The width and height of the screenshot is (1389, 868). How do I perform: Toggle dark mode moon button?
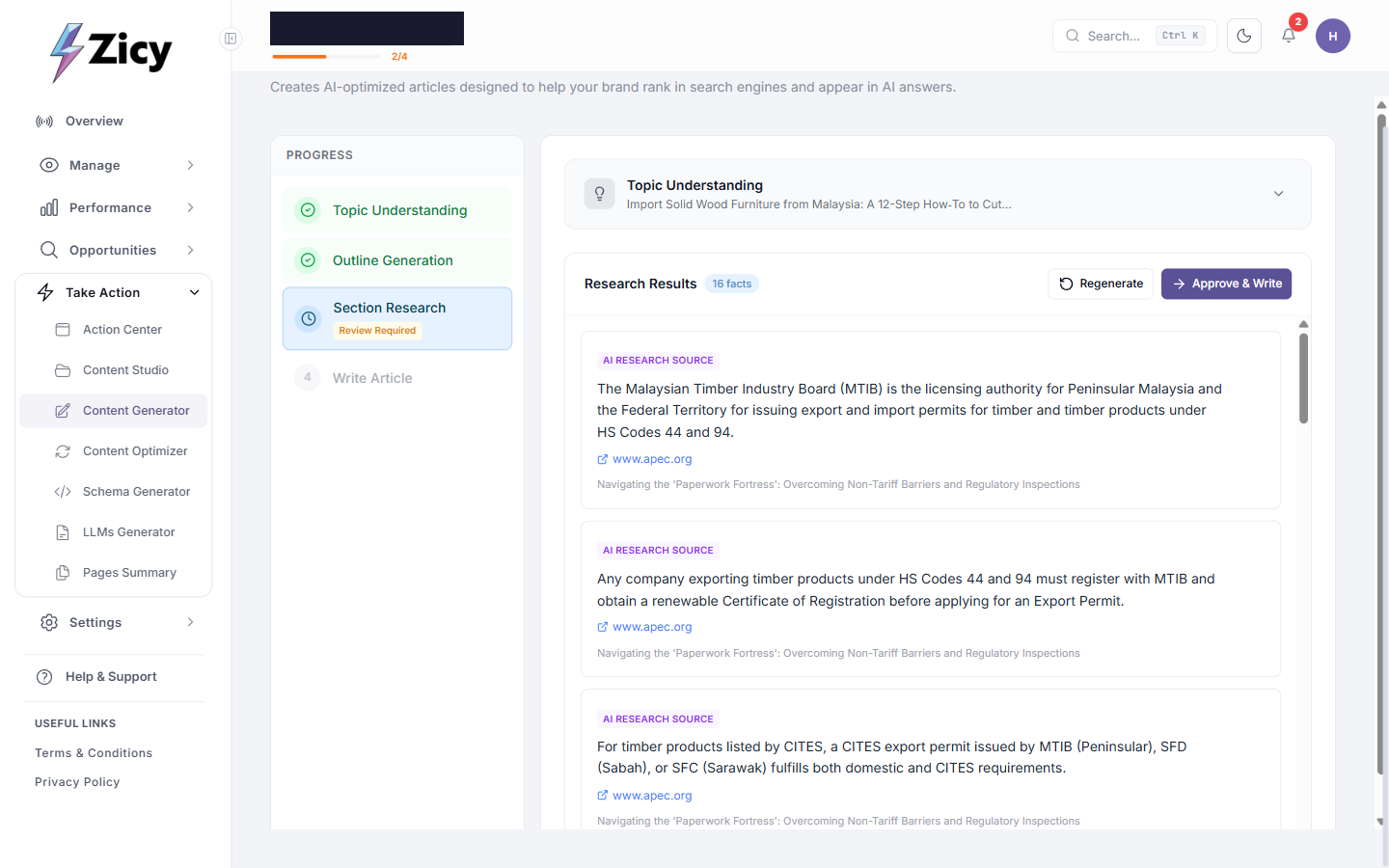point(1244,36)
